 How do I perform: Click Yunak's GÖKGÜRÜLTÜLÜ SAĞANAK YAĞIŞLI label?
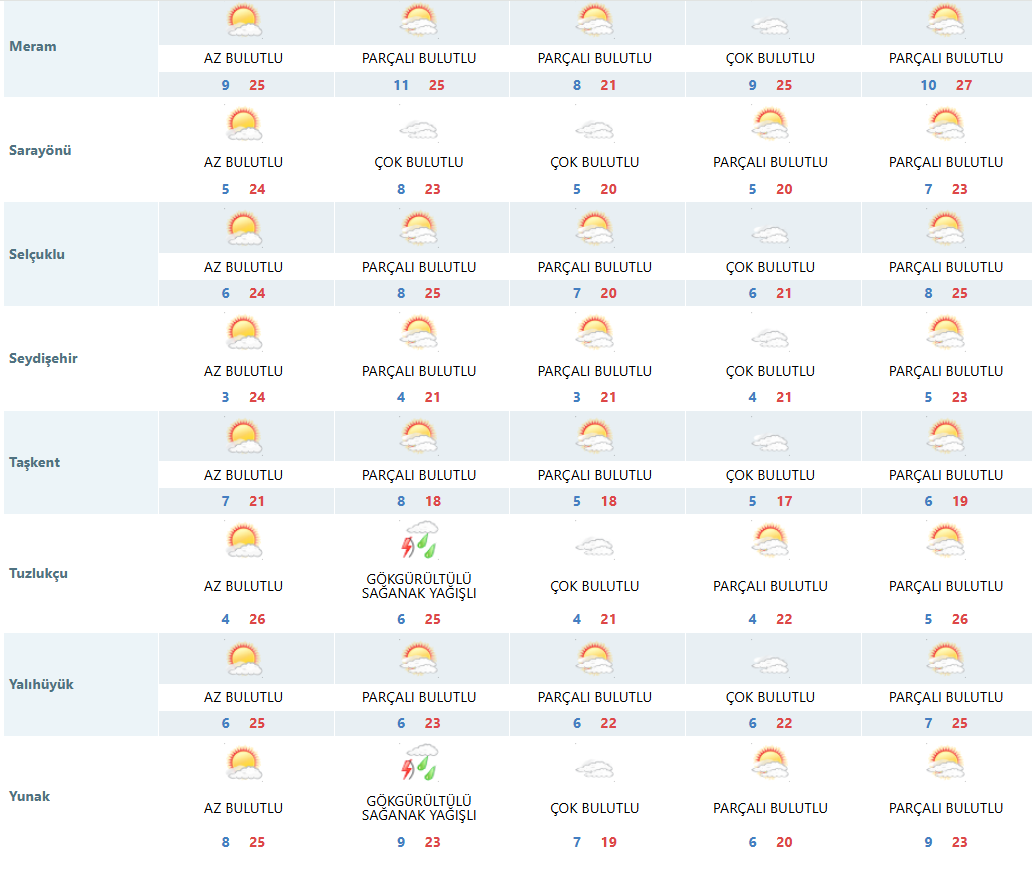pyautogui.click(x=419, y=808)
